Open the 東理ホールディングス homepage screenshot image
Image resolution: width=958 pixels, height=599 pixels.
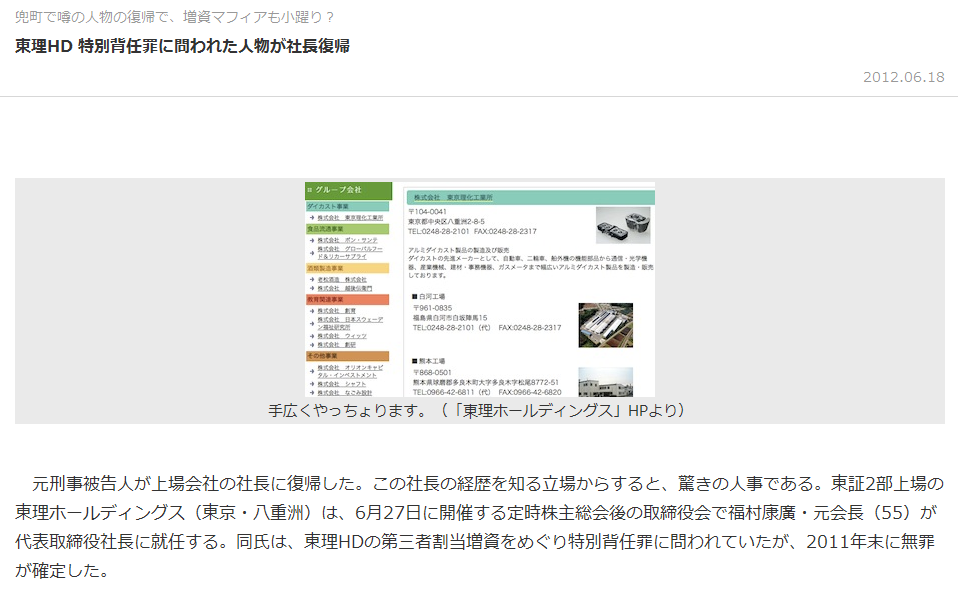pyautogui.click(x=480, y=289)
